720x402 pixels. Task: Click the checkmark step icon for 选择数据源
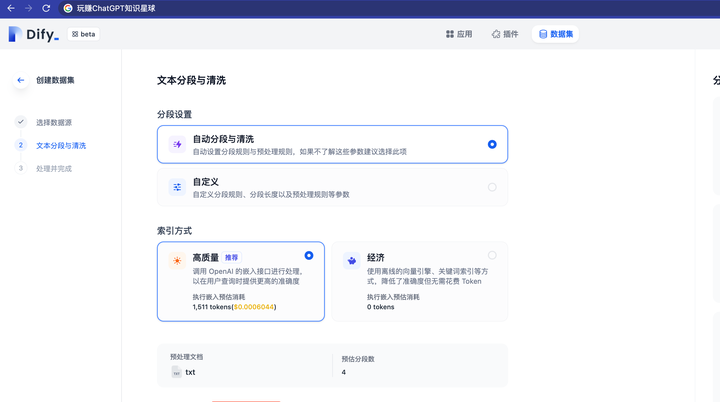click(x=21, y=122)
